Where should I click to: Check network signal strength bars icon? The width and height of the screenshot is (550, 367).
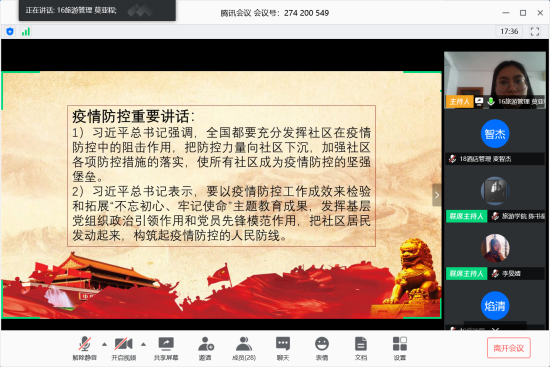tap(26, 32)
